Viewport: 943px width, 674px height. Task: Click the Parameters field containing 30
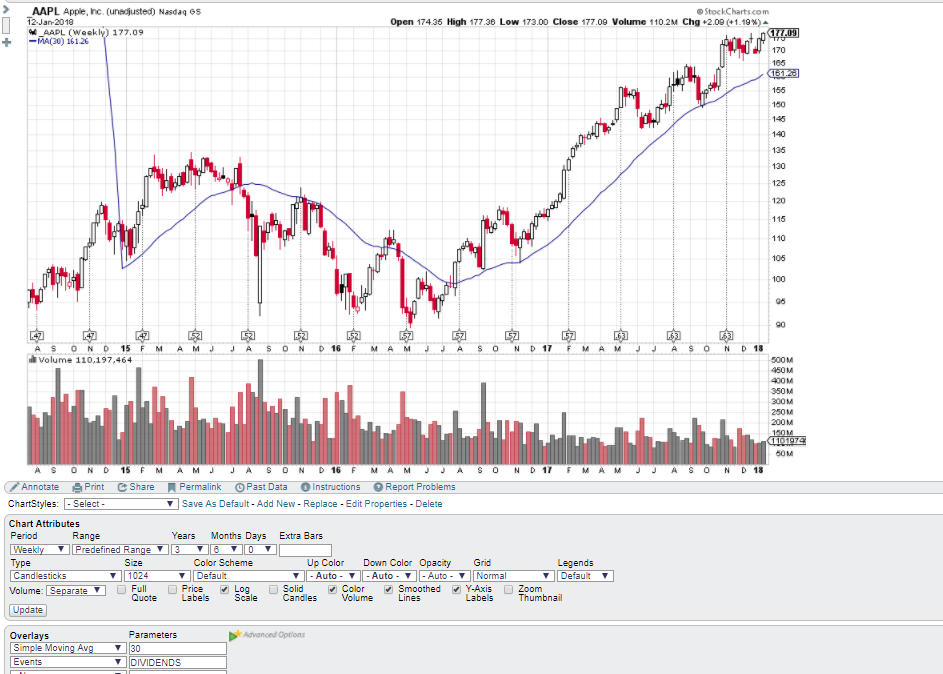pyautogui.click(x=177, y=649)
